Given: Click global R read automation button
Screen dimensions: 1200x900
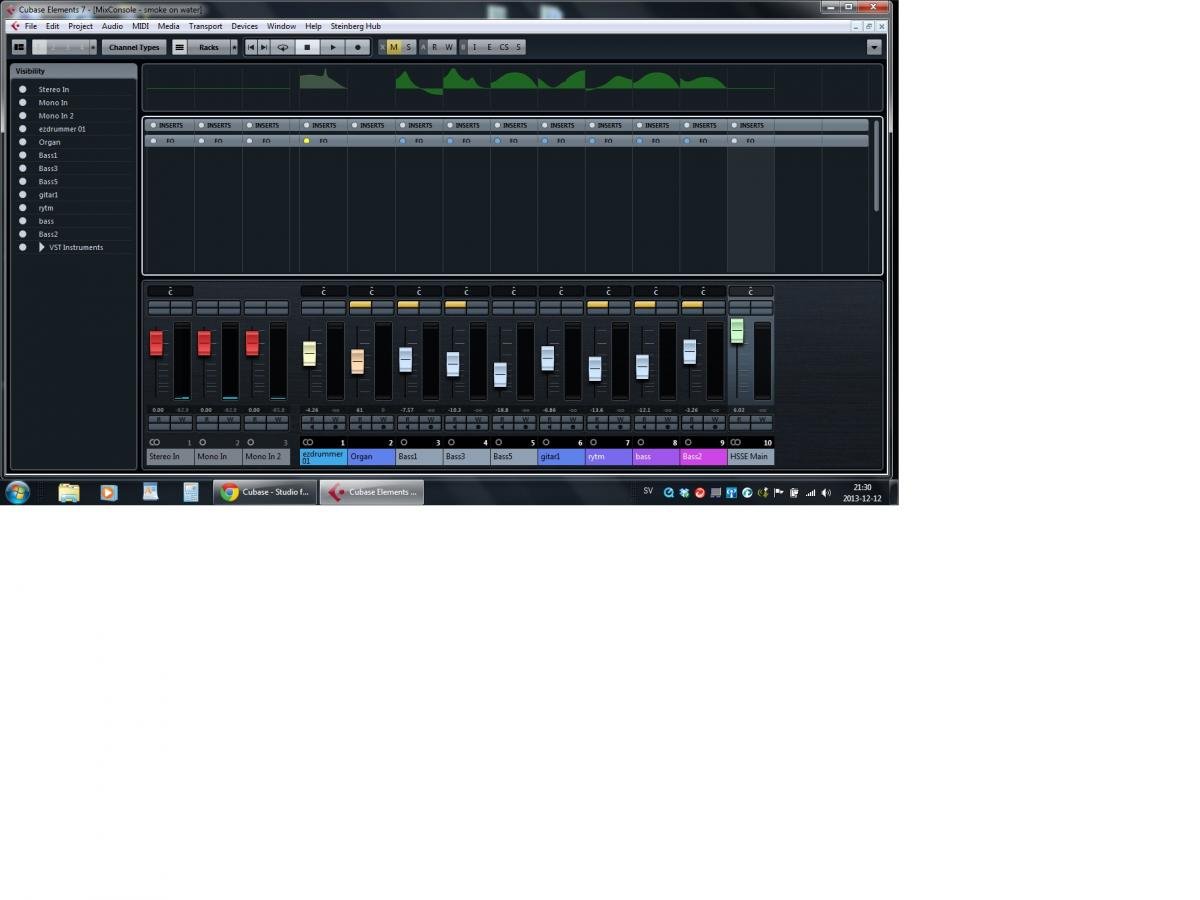Looking at the screenshot, I should click(434, 47).
